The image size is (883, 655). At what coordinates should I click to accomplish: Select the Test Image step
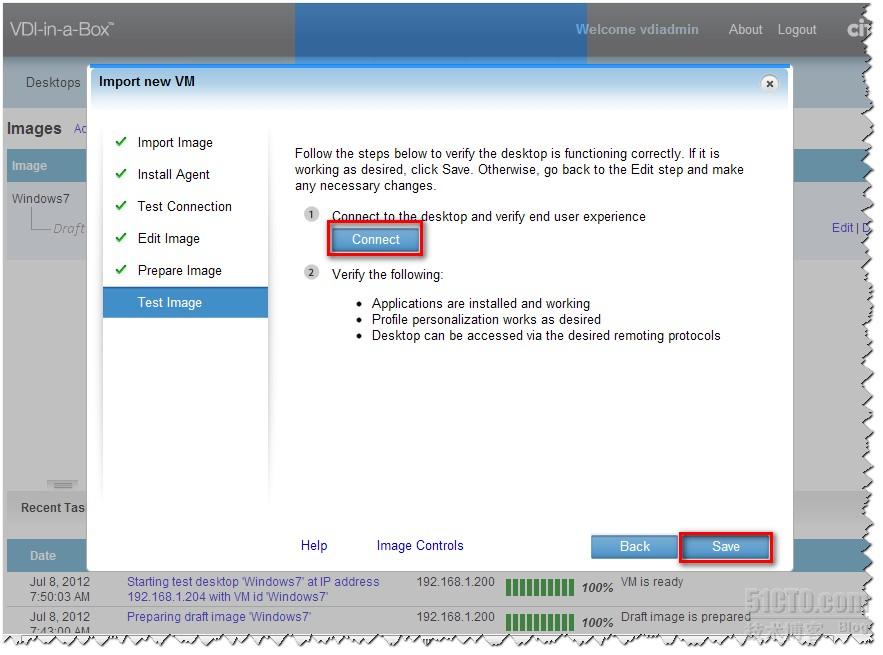tap(185, 302)
